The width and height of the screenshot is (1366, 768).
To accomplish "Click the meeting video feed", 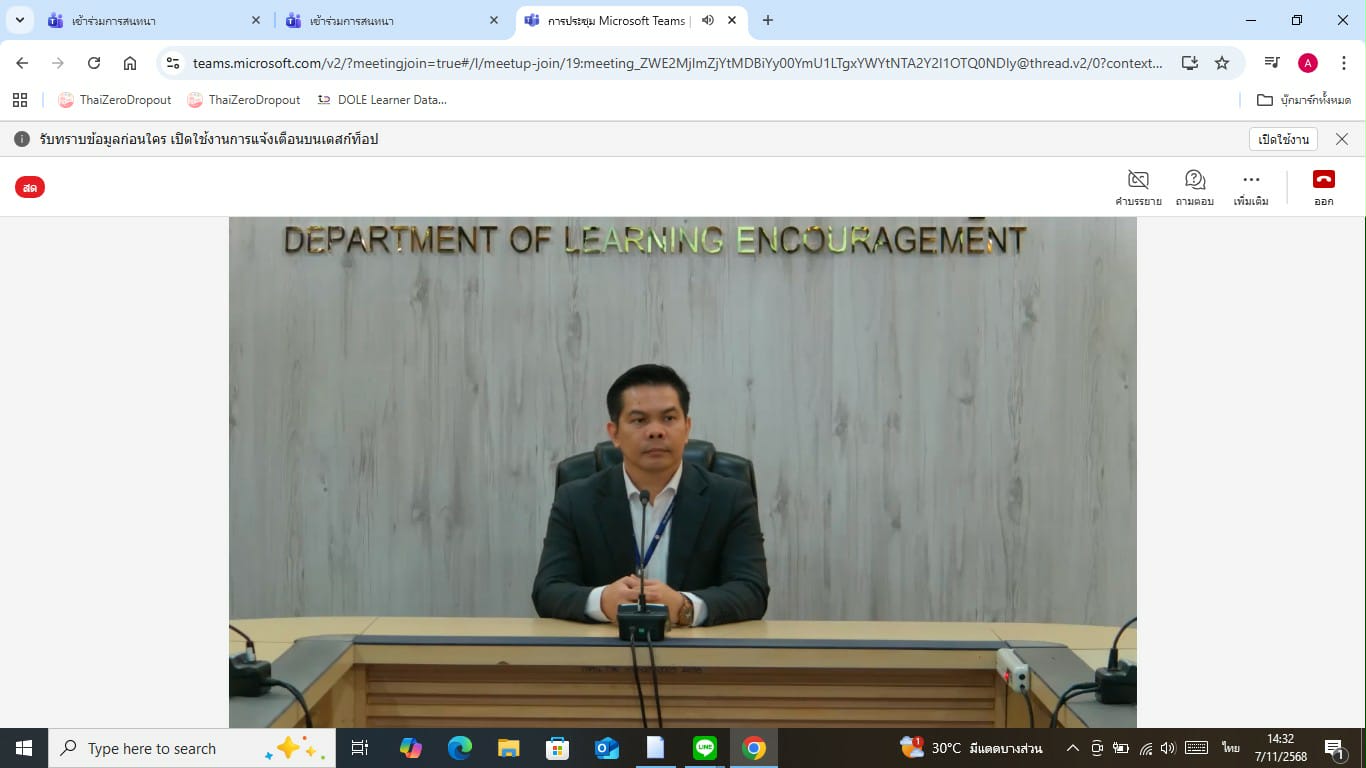I will click(x=683, y=472).
